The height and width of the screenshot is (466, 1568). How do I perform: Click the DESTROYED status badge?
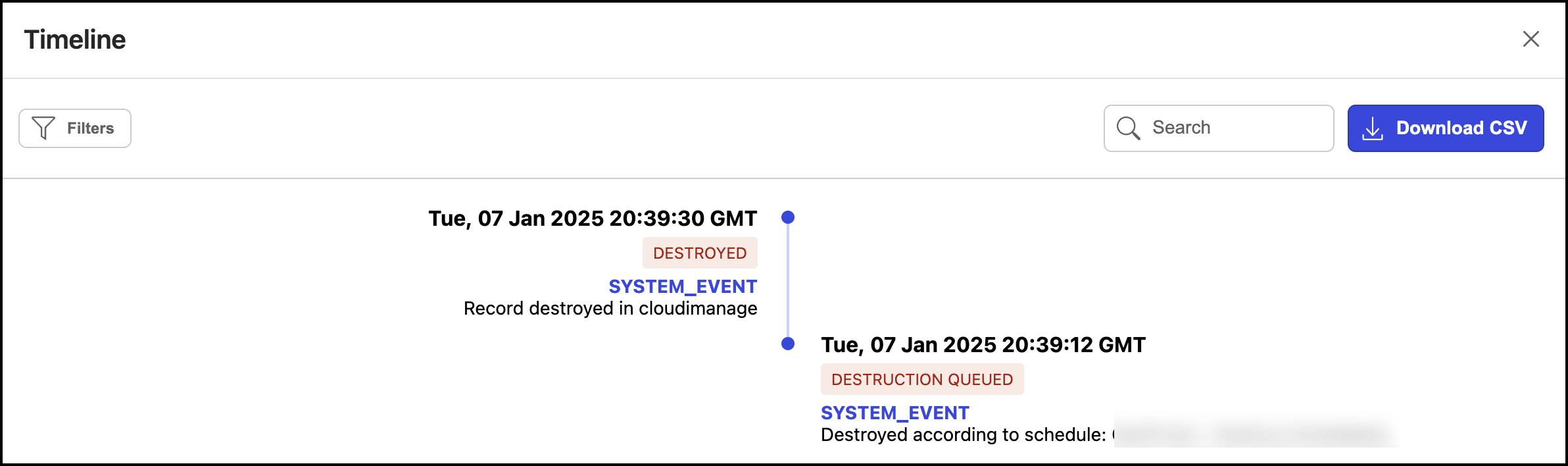[x=700, y=253]
